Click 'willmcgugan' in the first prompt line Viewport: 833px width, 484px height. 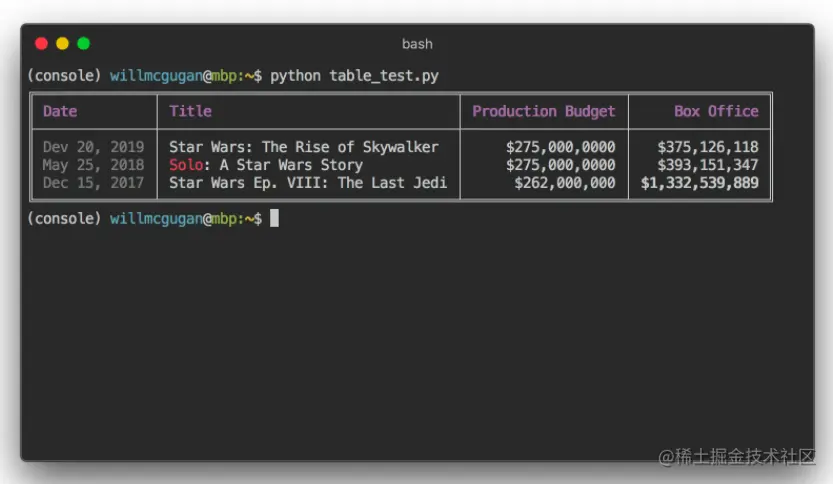pyautogui.click(x=156, y=76)
